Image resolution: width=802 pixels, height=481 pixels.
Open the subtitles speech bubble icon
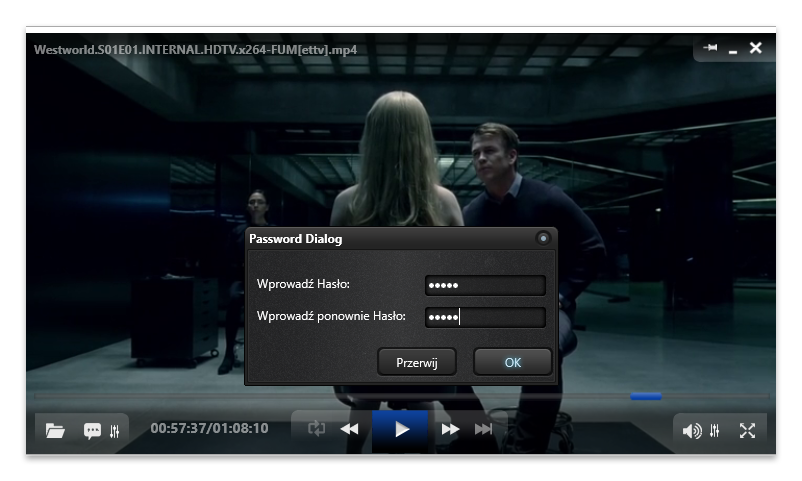(x=93, y=431)
